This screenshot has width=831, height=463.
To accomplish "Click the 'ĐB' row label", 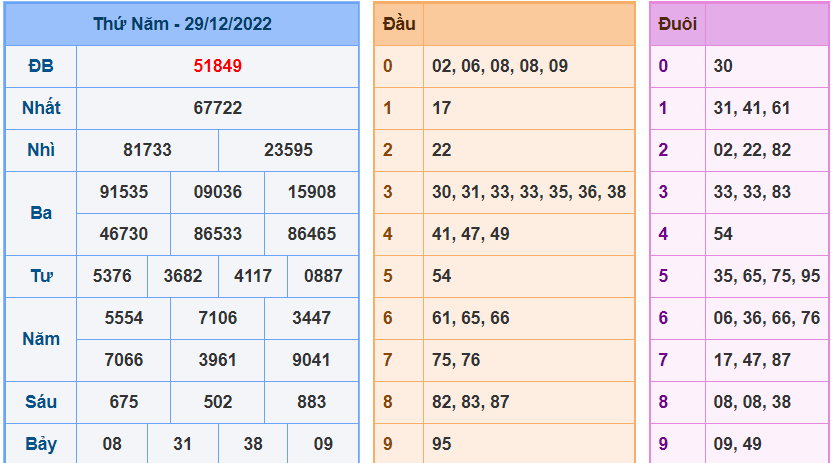I will [x=41, y=66].
